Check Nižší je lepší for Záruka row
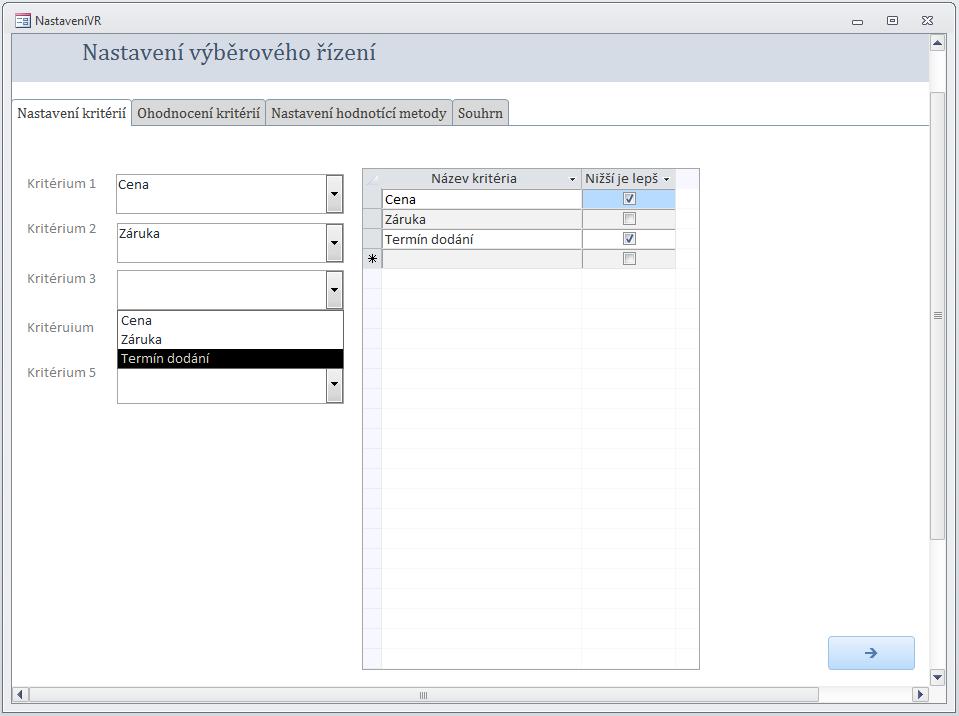959x716 pixels. tap(629, 219)
